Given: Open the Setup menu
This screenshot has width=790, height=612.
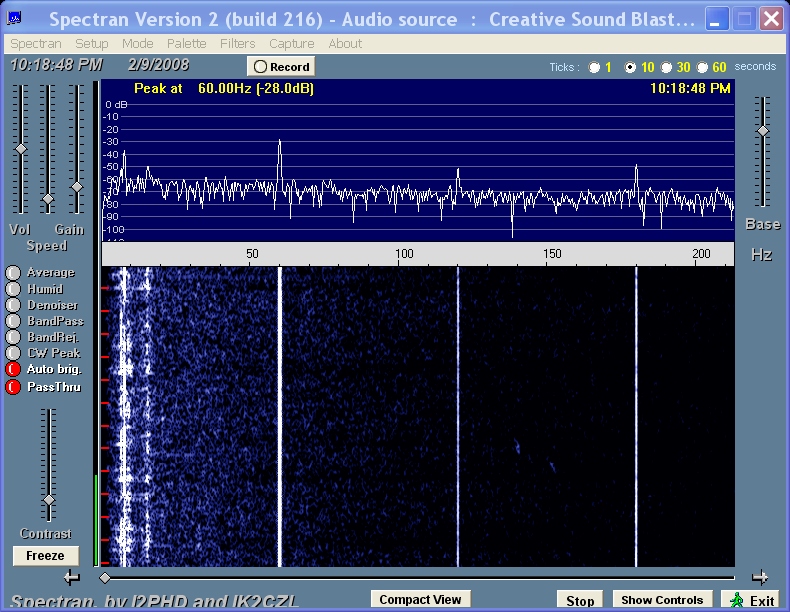Looking at the screenshot, I should (92, 44).
